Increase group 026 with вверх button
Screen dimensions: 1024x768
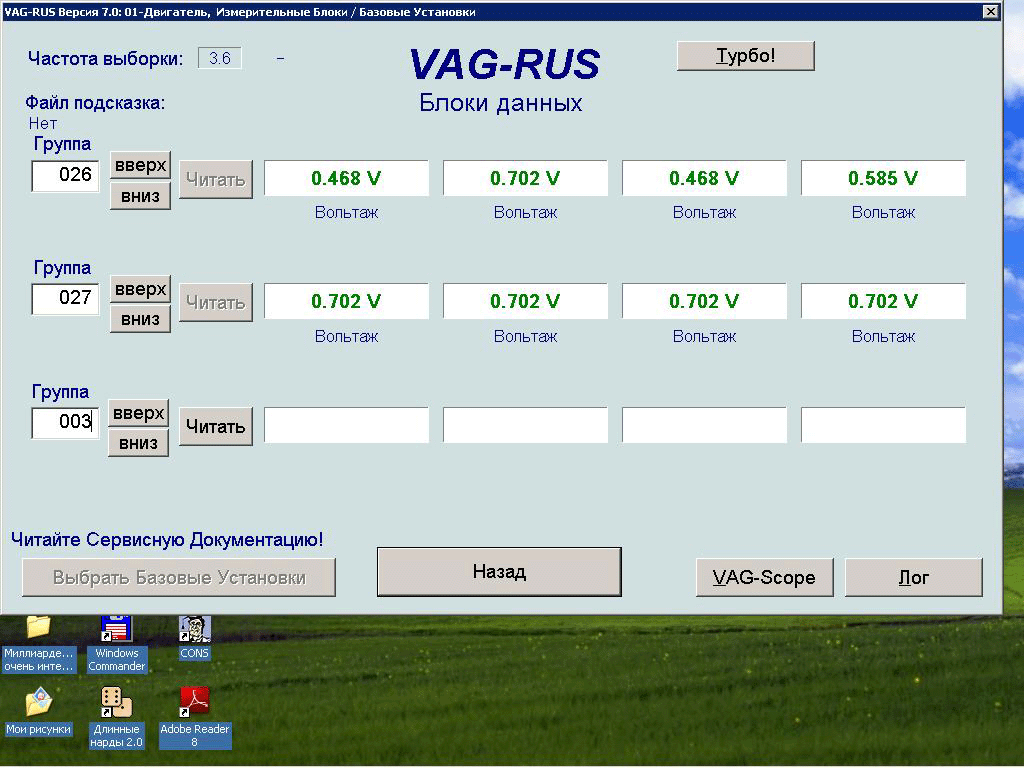(x=140, y=165)
